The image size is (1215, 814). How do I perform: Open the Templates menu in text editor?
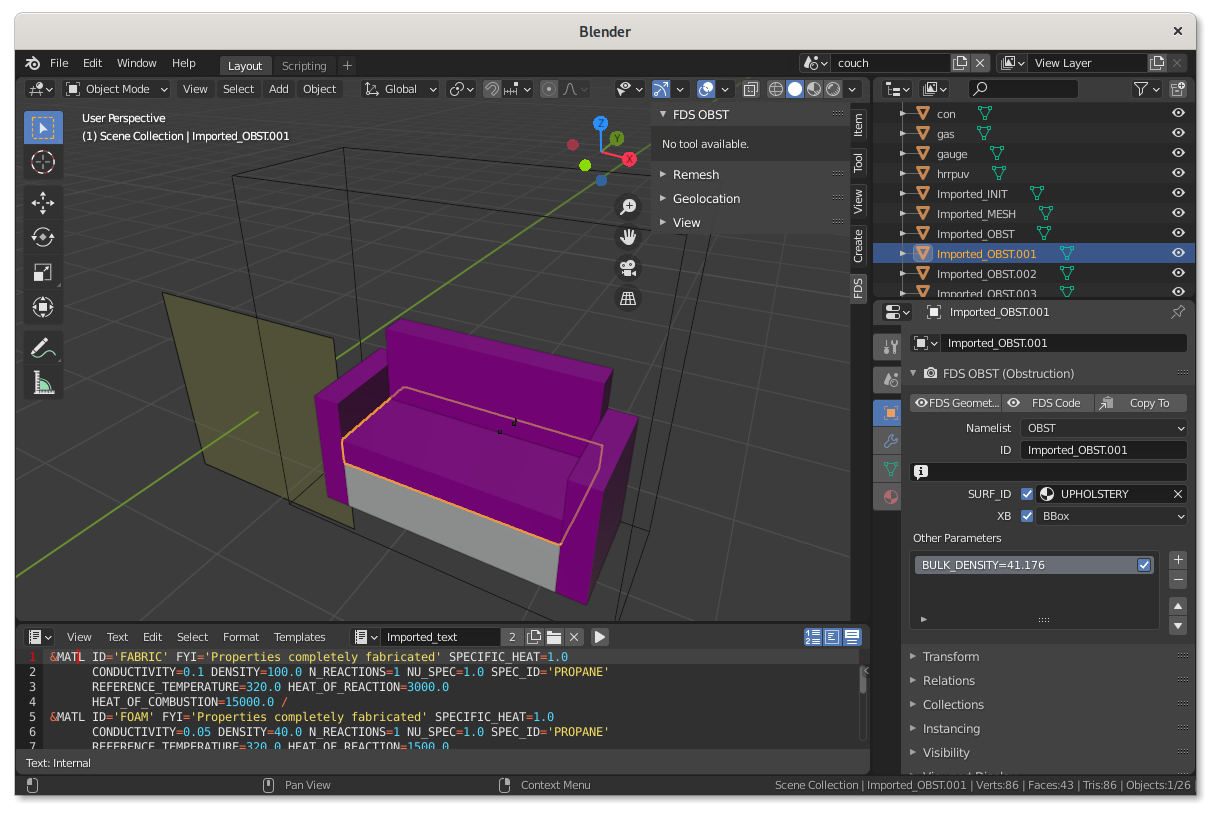coord(300,637)
